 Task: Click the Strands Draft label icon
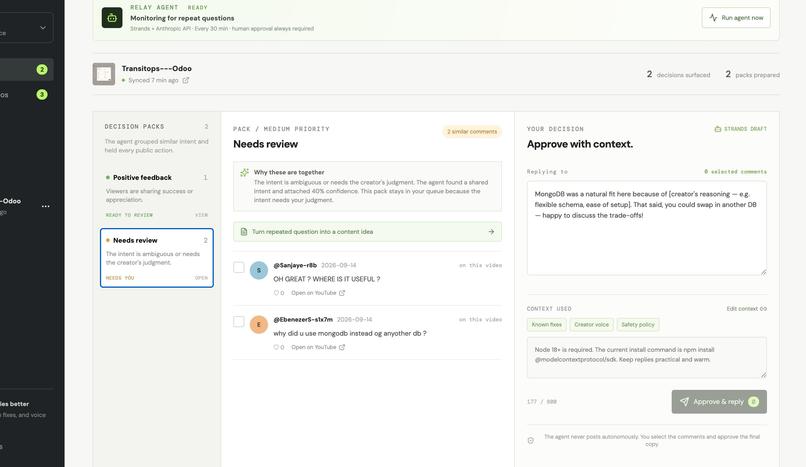click(x=718, y=129)
